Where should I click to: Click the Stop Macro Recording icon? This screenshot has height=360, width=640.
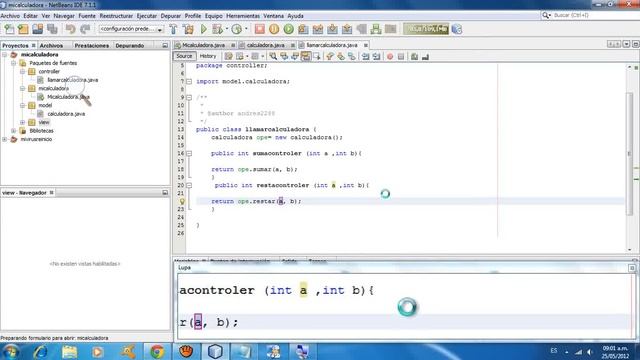coord(401,57)
